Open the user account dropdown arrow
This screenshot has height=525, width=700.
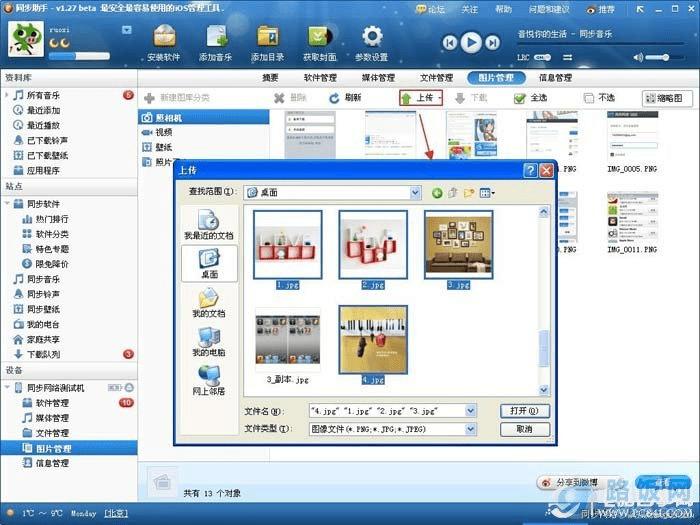click(127, 30)
